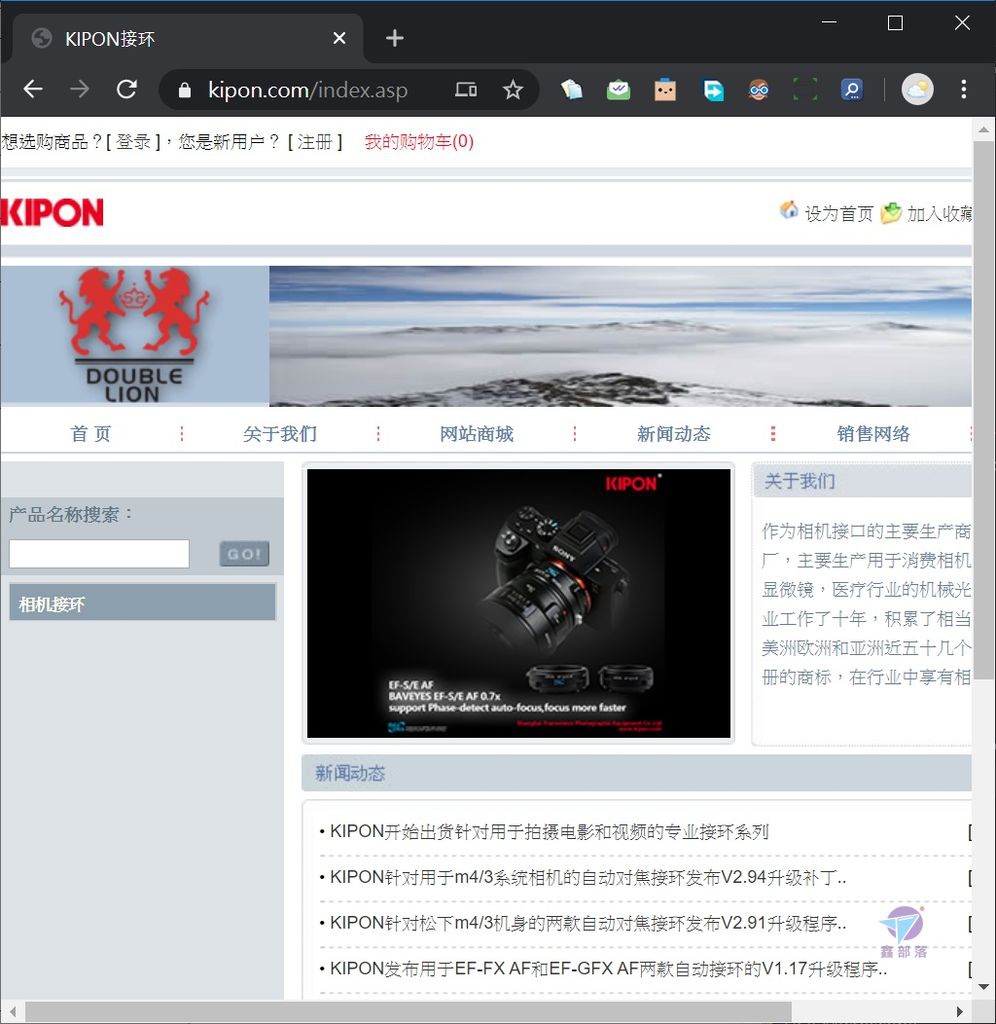Open the 首页 navigation item

tap(91, 434)
